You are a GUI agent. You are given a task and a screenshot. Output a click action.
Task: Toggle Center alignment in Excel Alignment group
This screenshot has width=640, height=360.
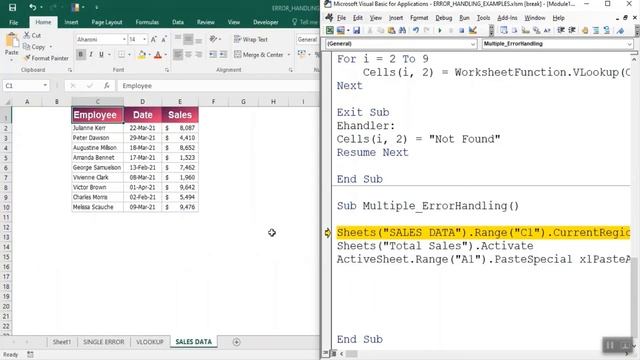point(188,54)
